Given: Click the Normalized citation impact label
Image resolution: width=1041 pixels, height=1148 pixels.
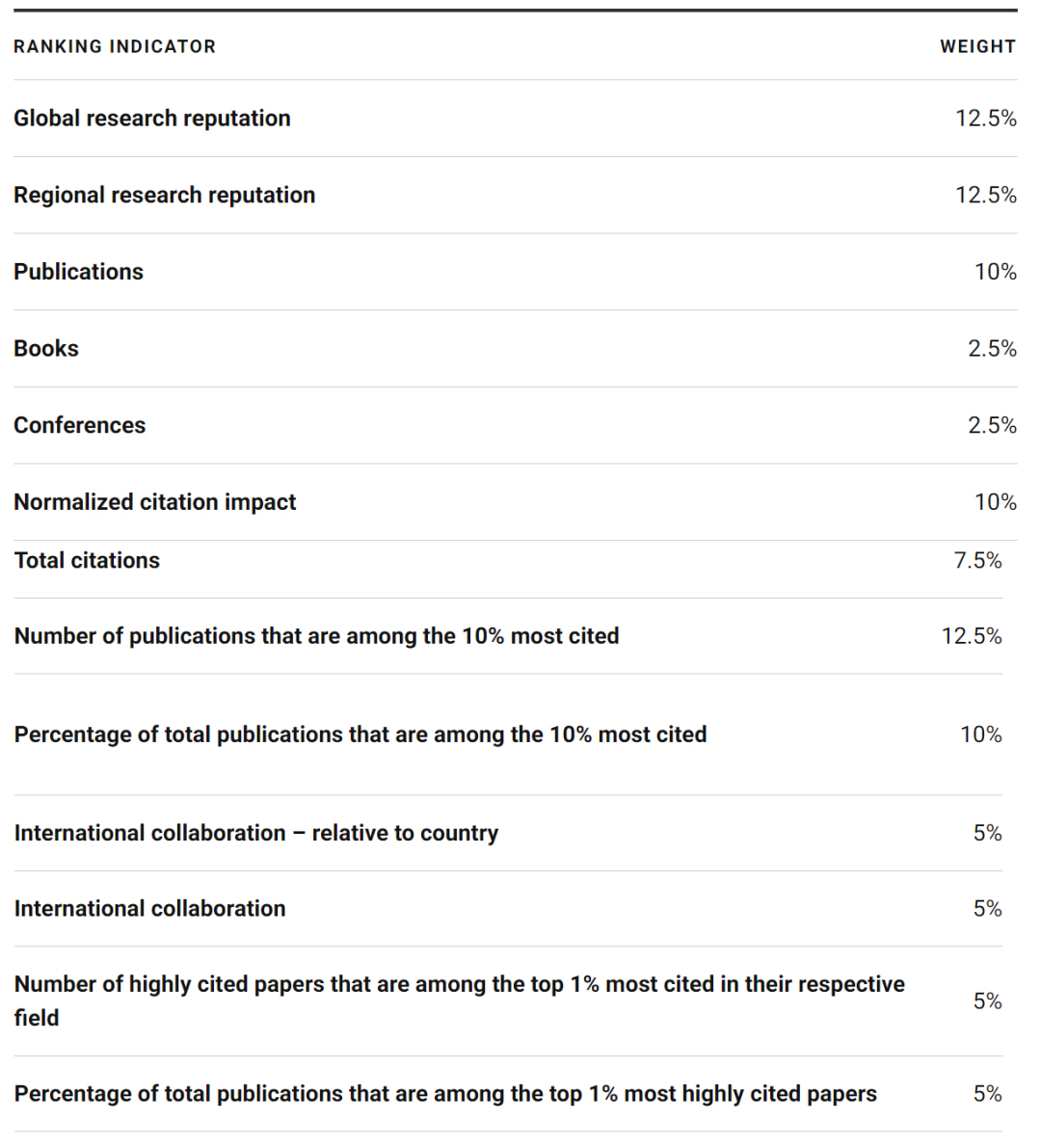Looking at the screenshot, I should (x=154, y=502).
